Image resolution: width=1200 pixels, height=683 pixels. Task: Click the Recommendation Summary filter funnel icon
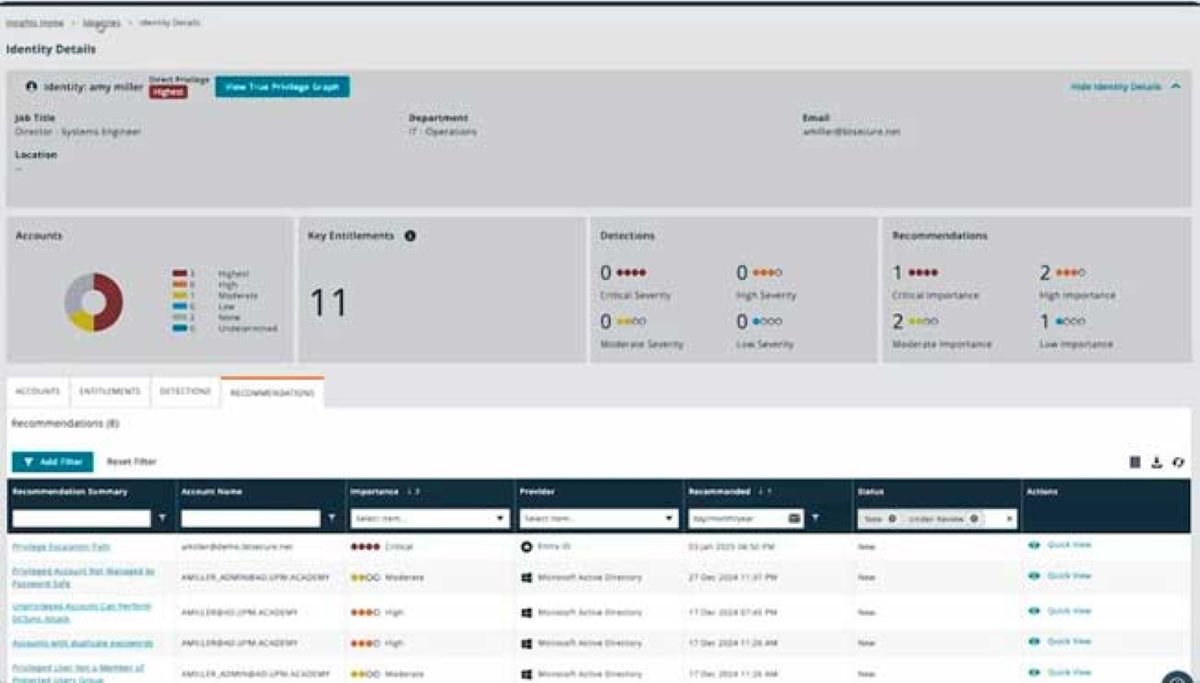pos(163,518)
